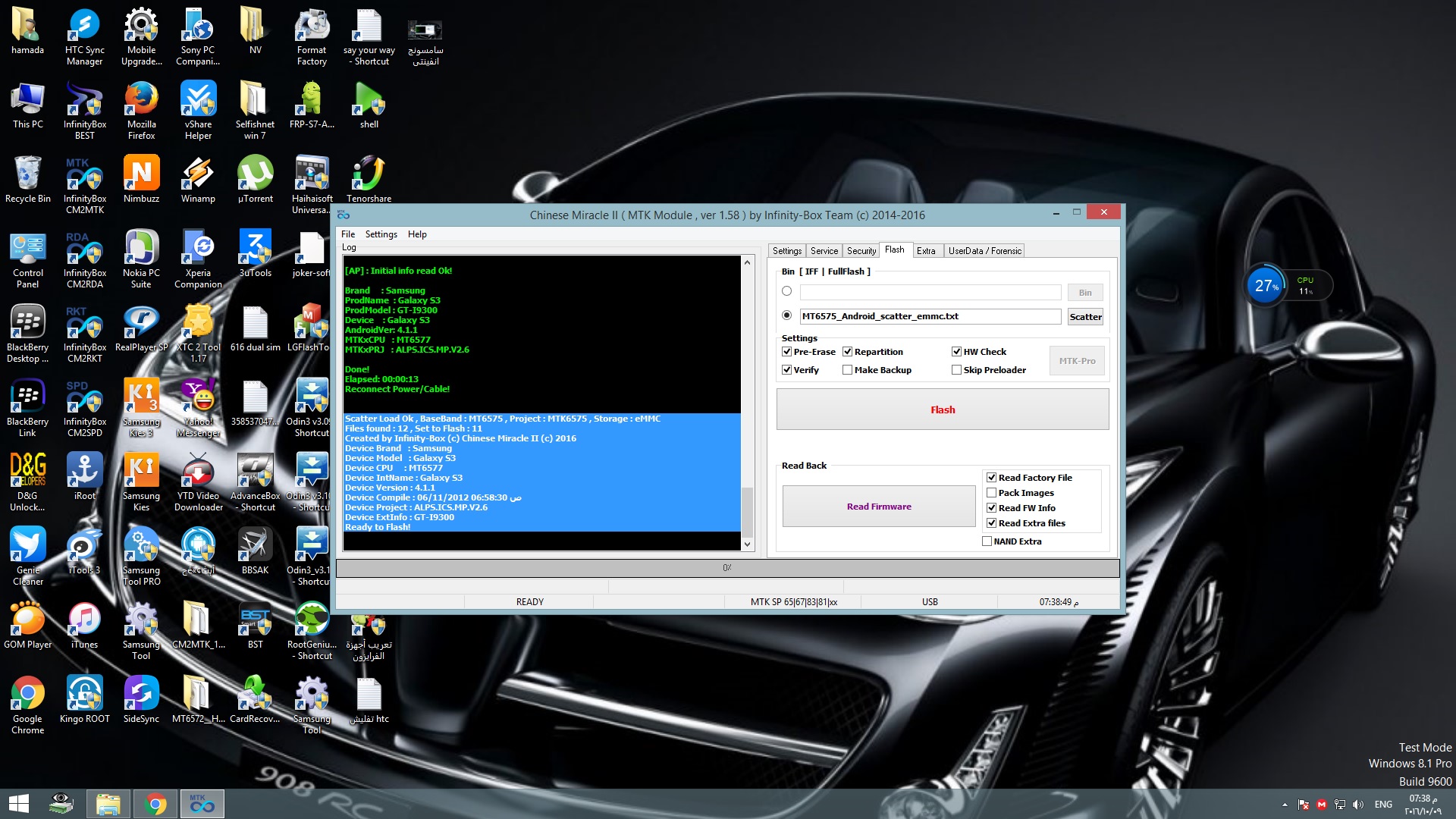Click the empty Bin file path field
The image size is (1456, 819).
pos(930,292)
